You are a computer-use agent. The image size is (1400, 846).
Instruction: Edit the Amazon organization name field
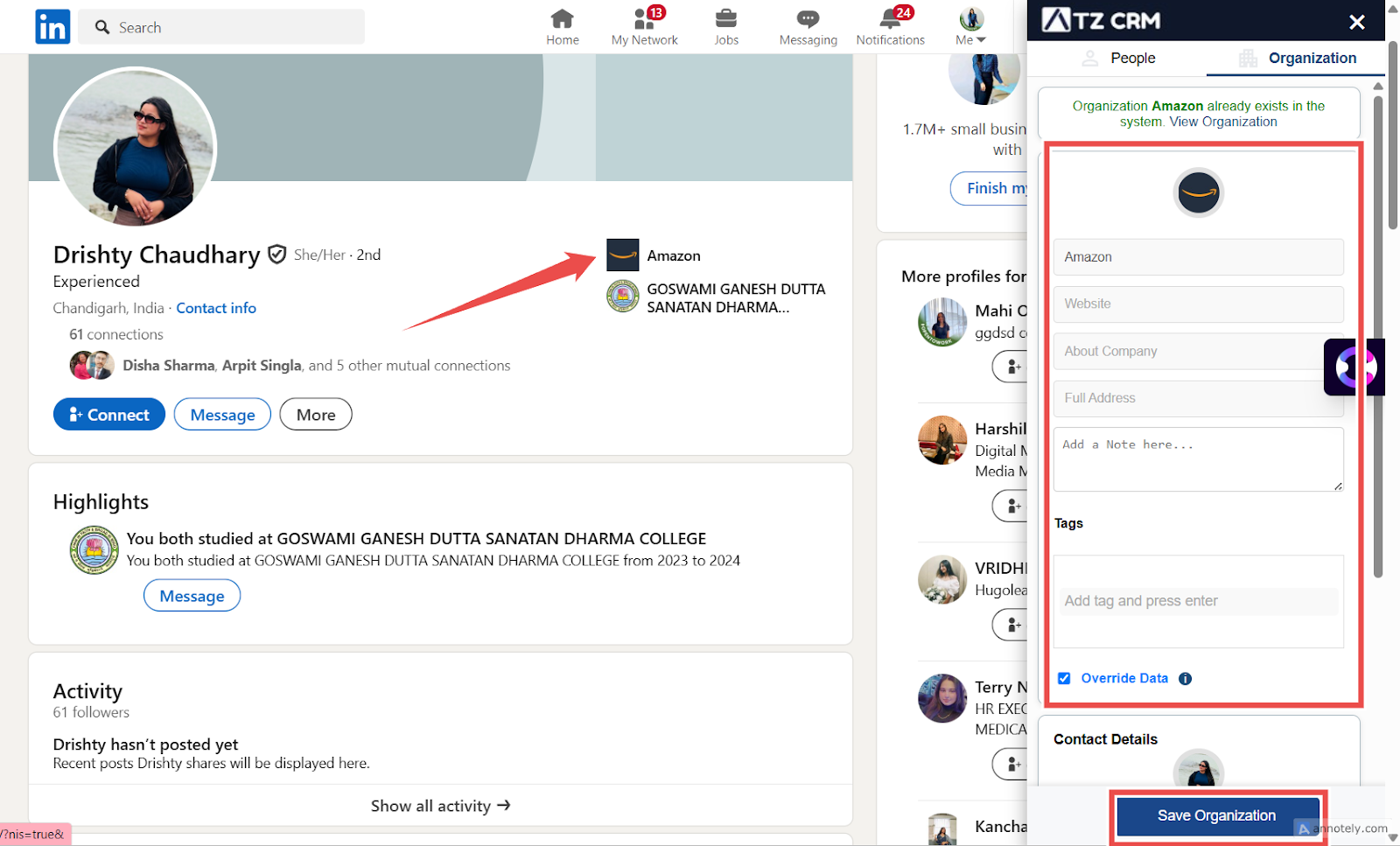[x=1198, y=257]
